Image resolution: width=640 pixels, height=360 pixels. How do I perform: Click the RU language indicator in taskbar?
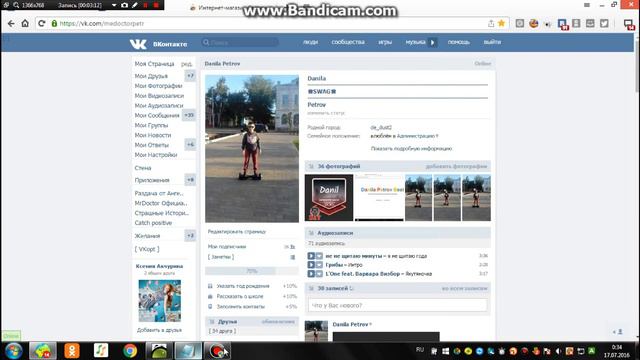coord(420,350)
